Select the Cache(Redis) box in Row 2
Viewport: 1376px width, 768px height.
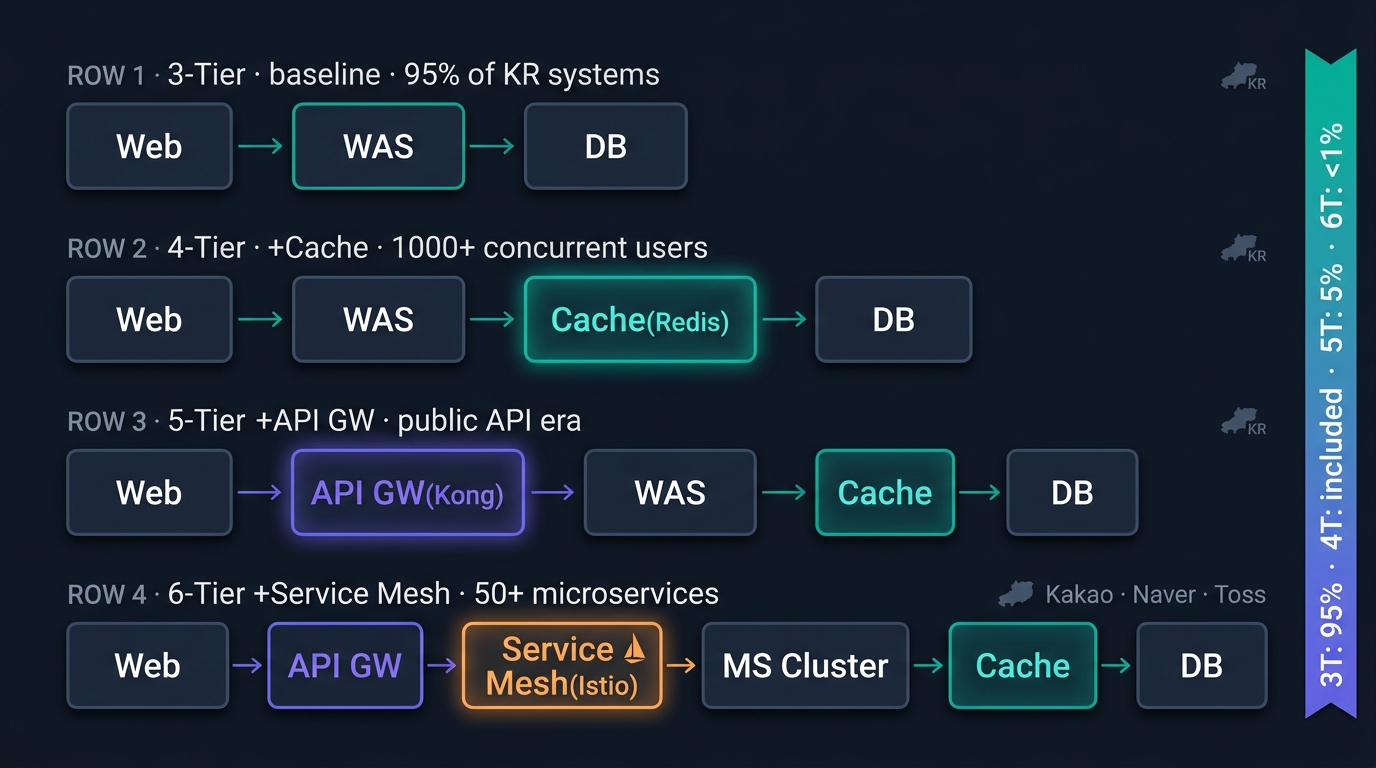640,319
